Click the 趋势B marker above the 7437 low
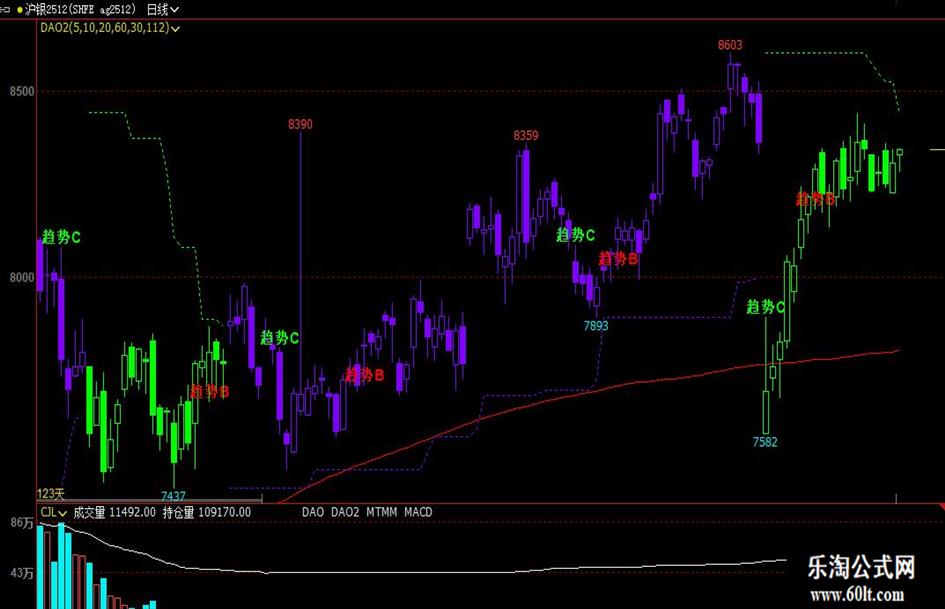Screen dimensions: 945x609 (x=210, y=392)
